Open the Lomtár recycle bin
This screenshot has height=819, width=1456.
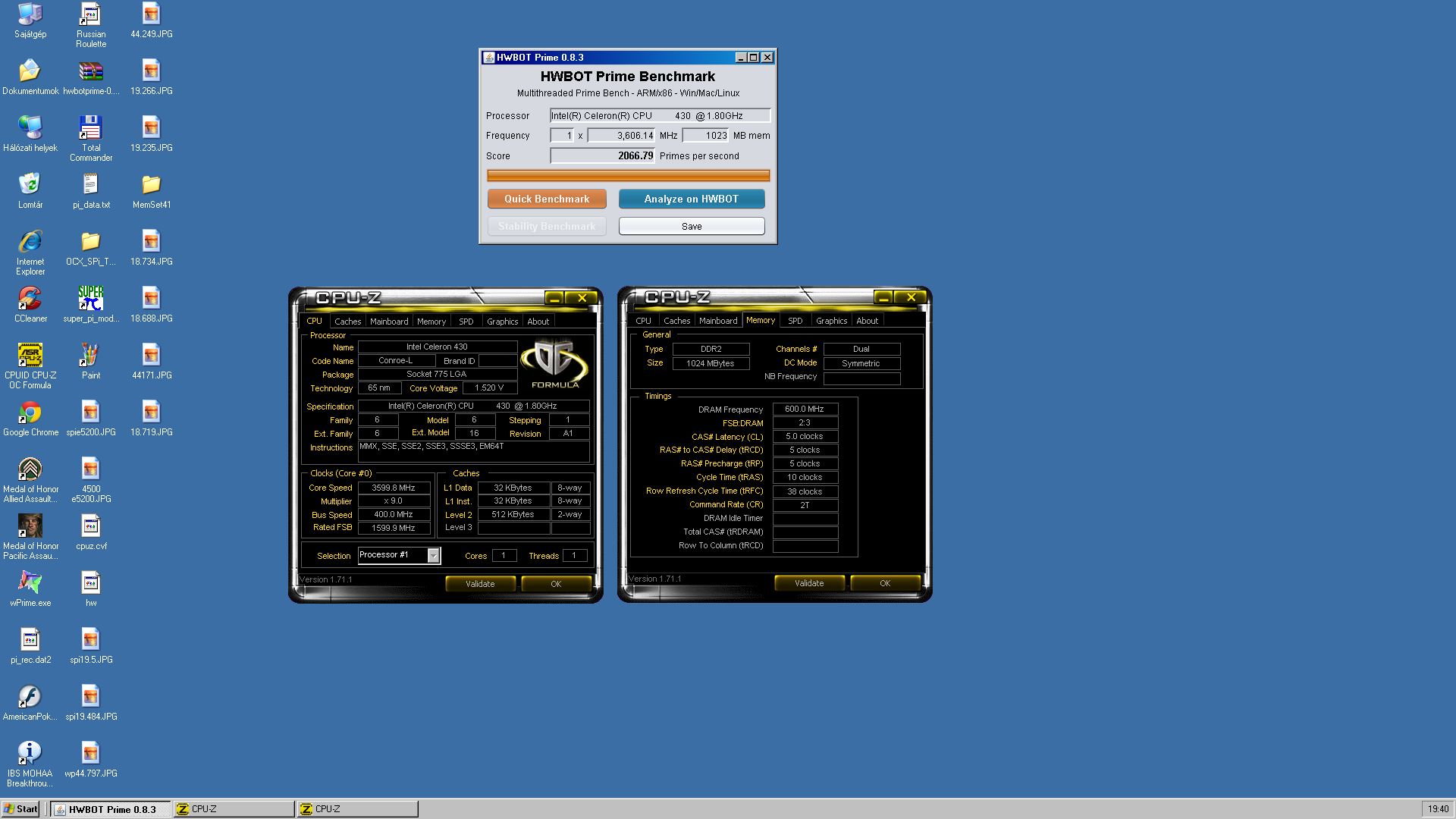[x=30, y=191]
